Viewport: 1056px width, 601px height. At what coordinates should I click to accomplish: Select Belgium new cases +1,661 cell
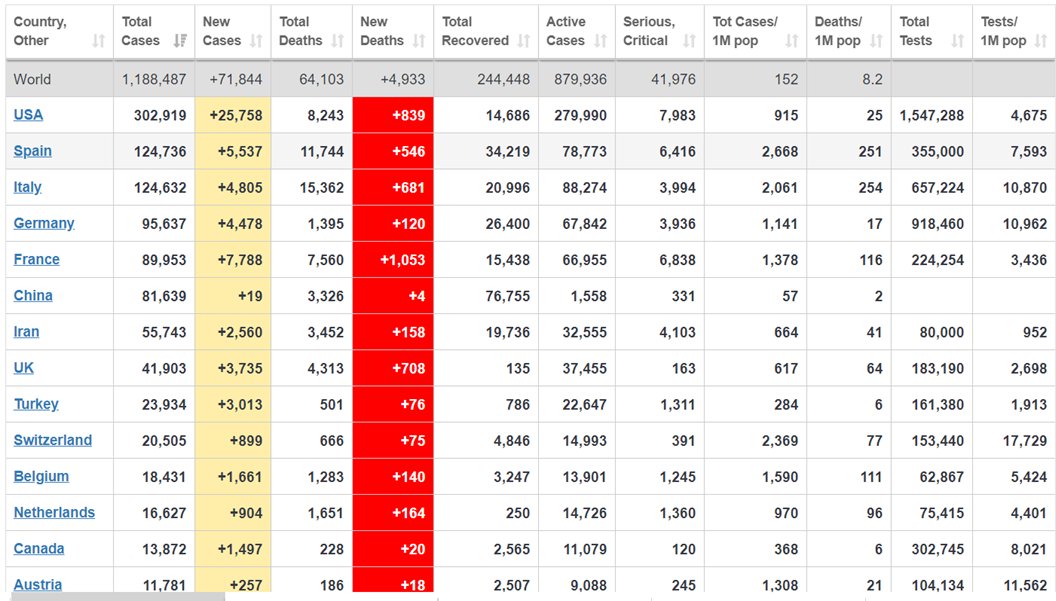click(x=233, y=477)
